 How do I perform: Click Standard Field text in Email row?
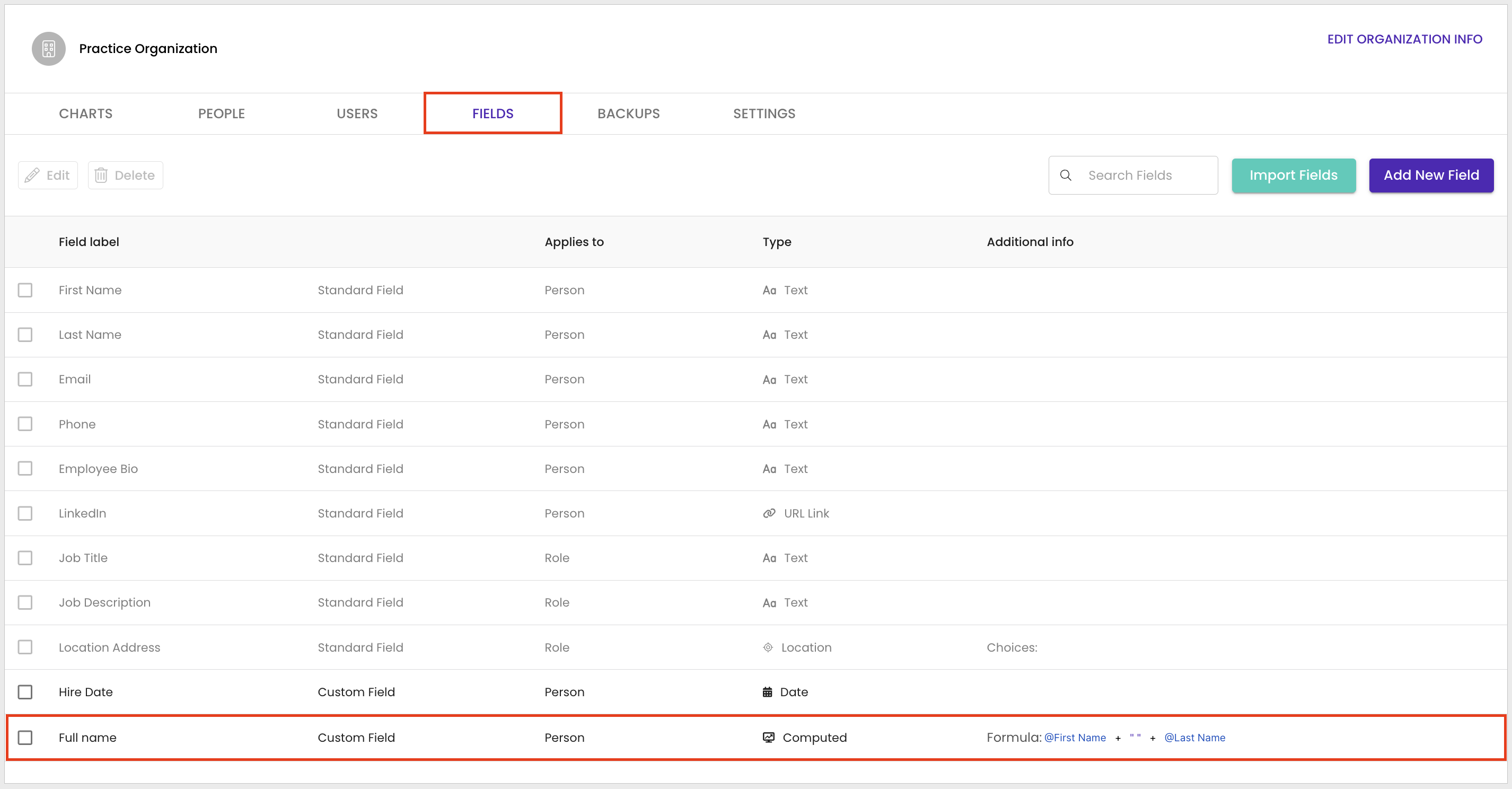point(361,379)
